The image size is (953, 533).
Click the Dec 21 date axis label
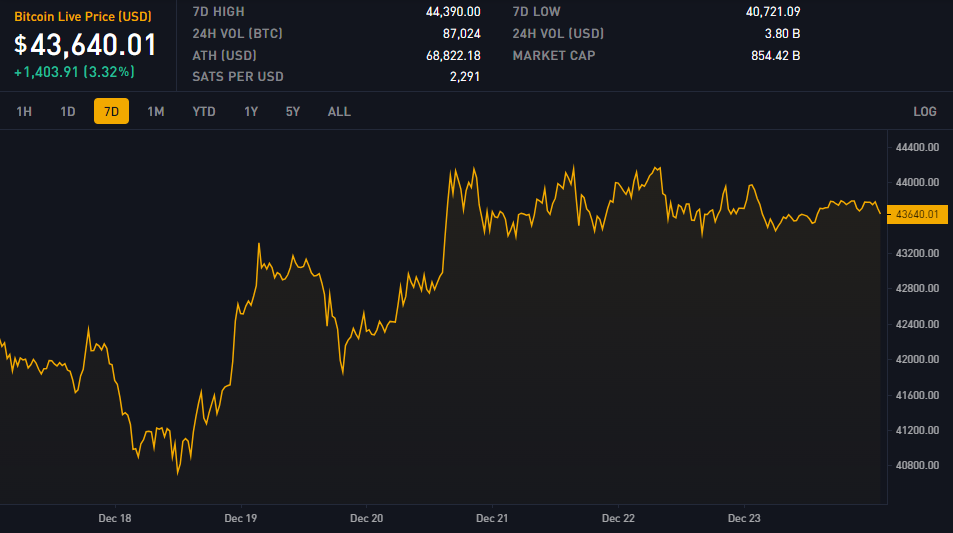point(492,519)
